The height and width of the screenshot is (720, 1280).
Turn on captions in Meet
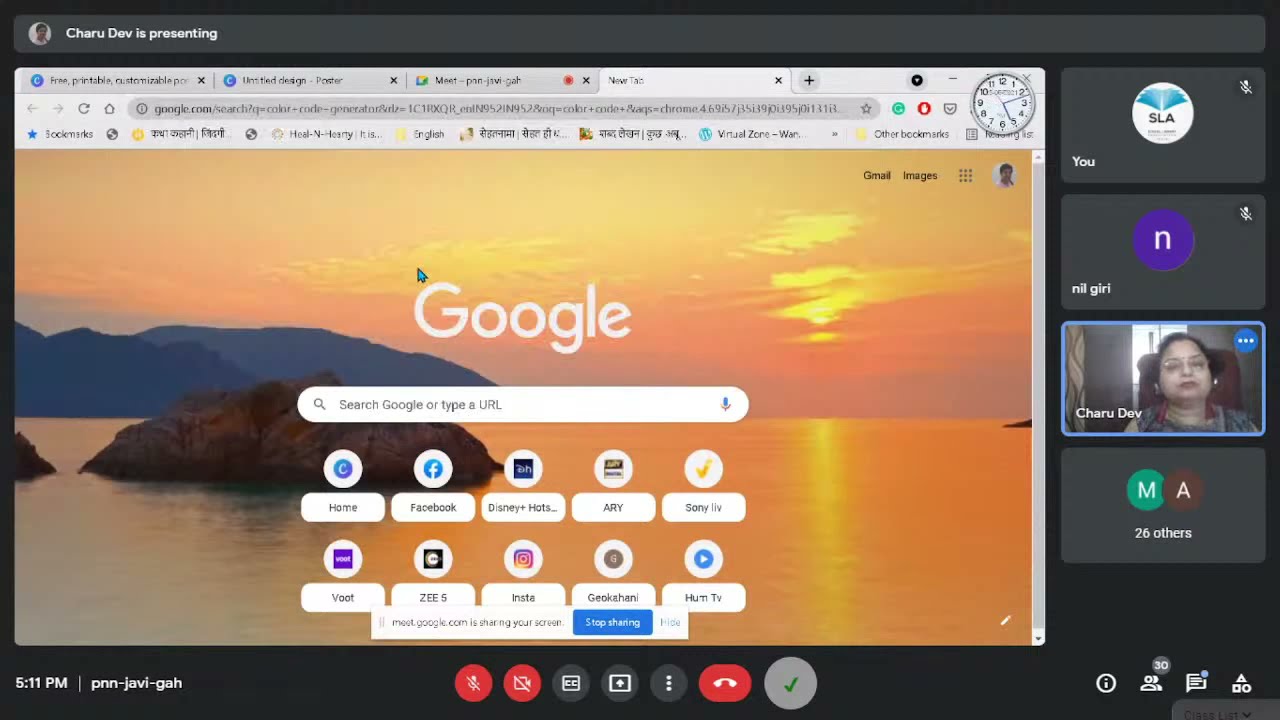tap(571, 683)
